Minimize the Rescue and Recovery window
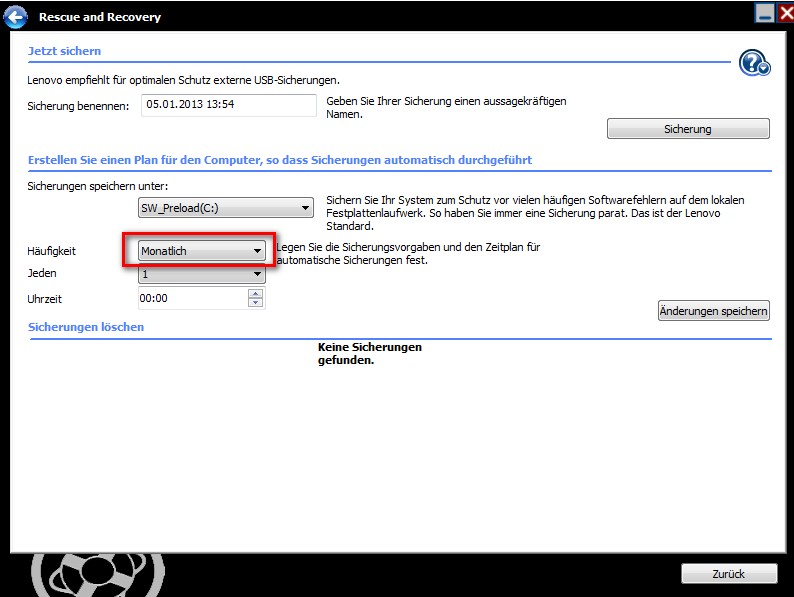 (x=765, y=13)
